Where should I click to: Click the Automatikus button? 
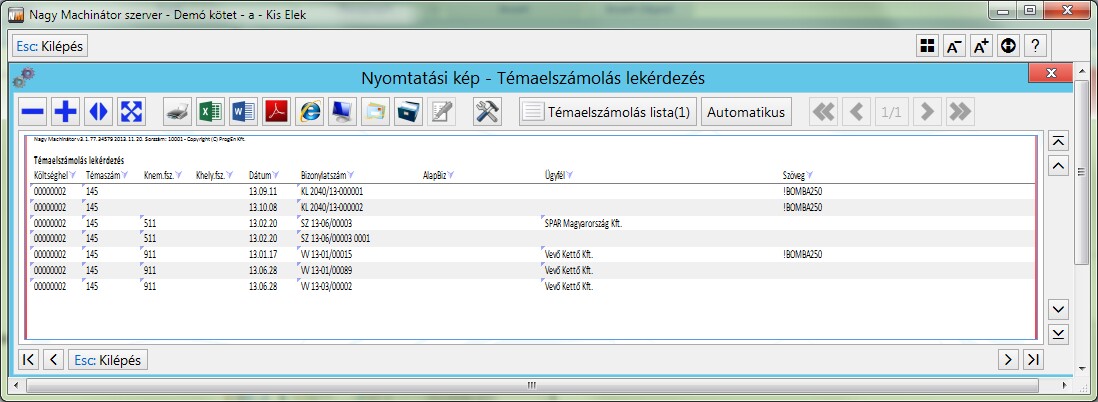(x=746, y=111)
